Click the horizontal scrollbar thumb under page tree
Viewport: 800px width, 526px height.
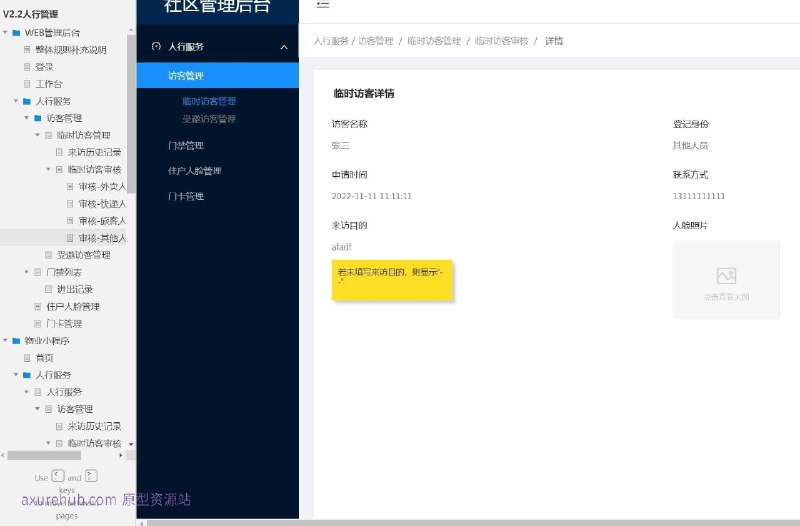point(44,455)
